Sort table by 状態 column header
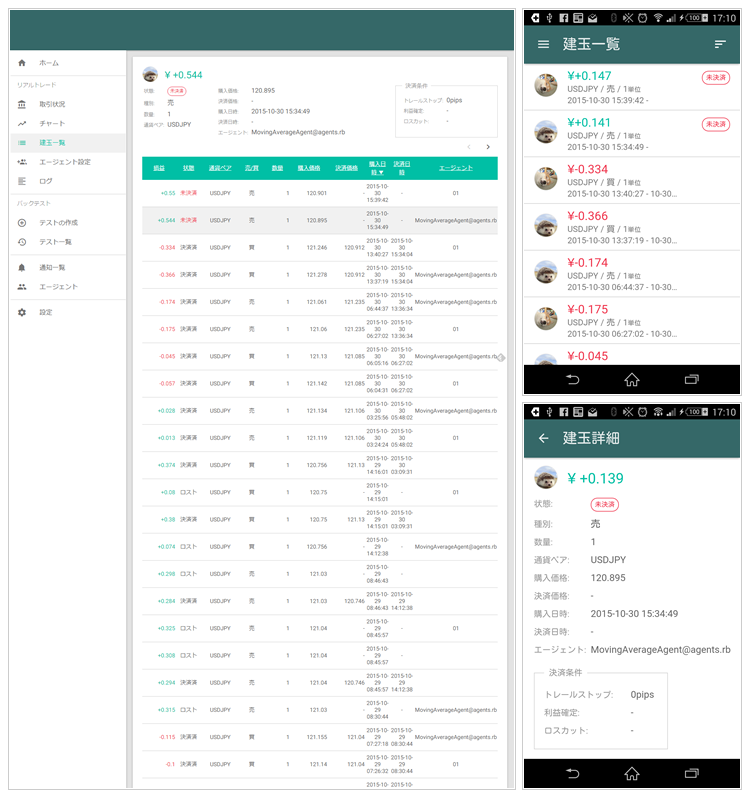The width and height of the screenshot is (750, 805). (x=188, y=168)
